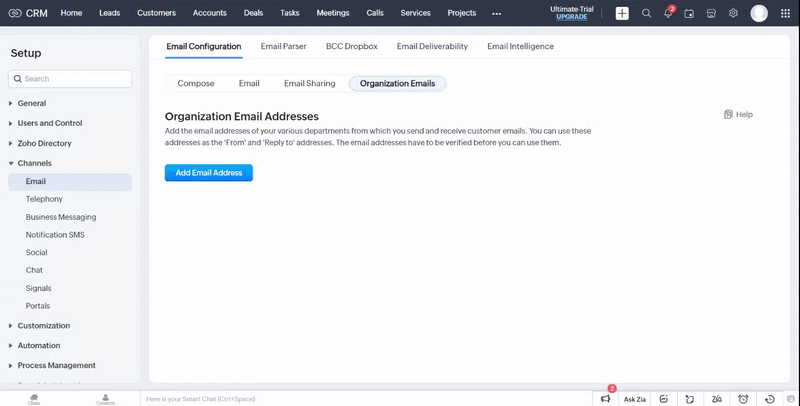
Task: Select Email under Channels
Action: (70, 182)
